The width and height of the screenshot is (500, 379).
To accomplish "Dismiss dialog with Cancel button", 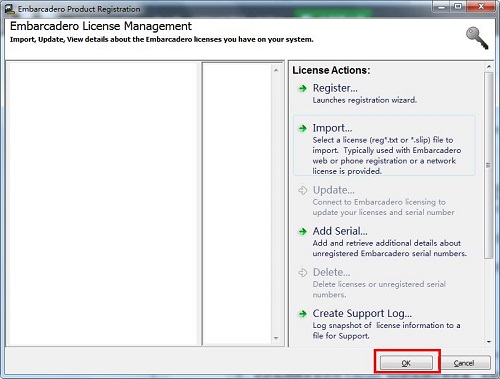I will tap(464, 363).
